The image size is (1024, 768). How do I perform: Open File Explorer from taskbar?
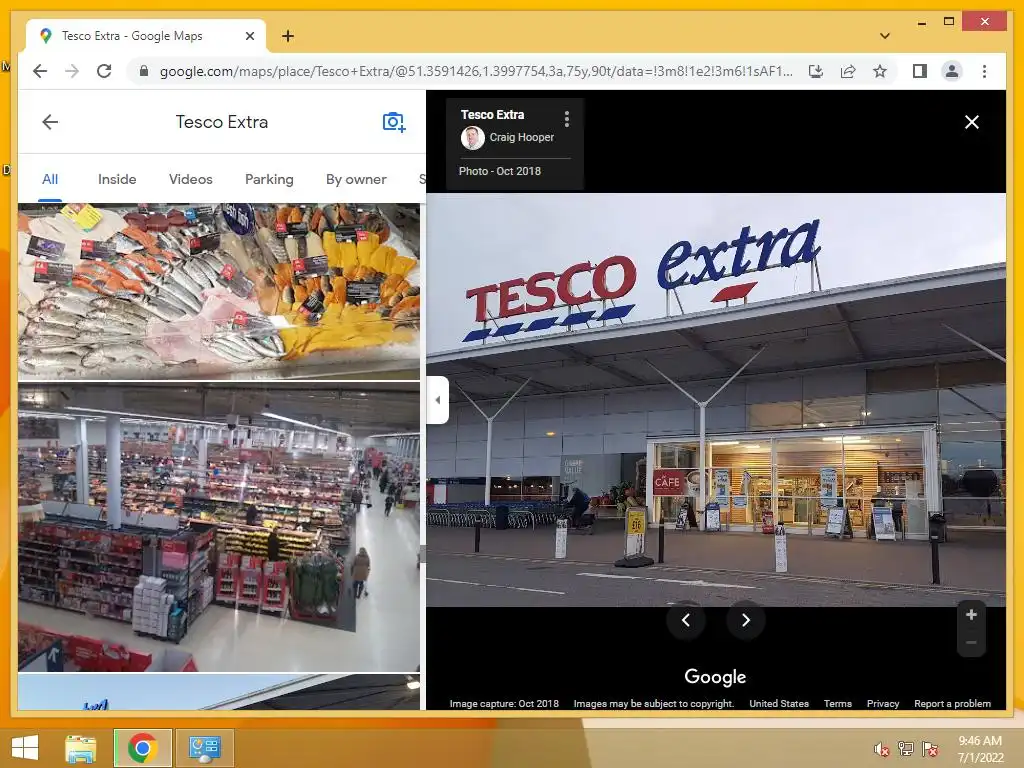tap(80, 748)
